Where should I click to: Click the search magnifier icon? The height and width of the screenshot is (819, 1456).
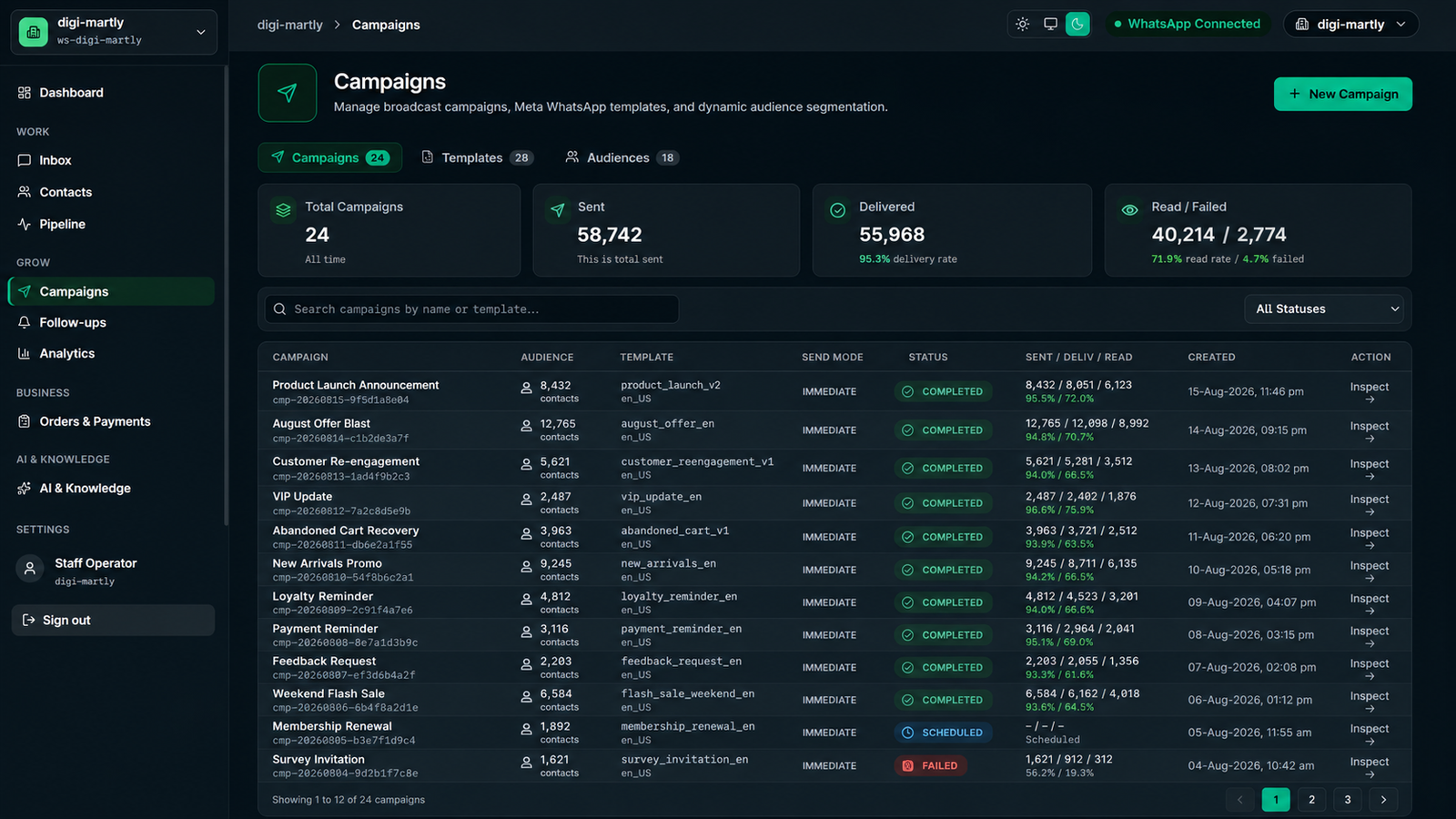[280, 309]
